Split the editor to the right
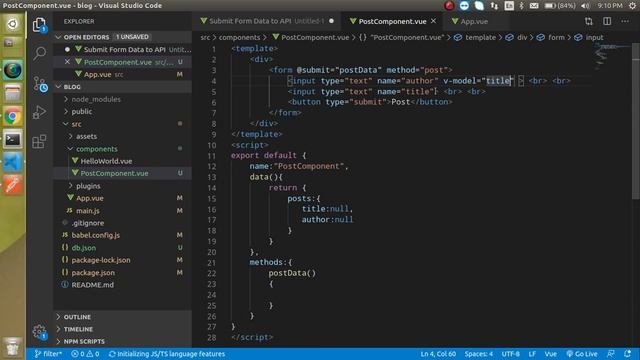 [x=607, y=21]
